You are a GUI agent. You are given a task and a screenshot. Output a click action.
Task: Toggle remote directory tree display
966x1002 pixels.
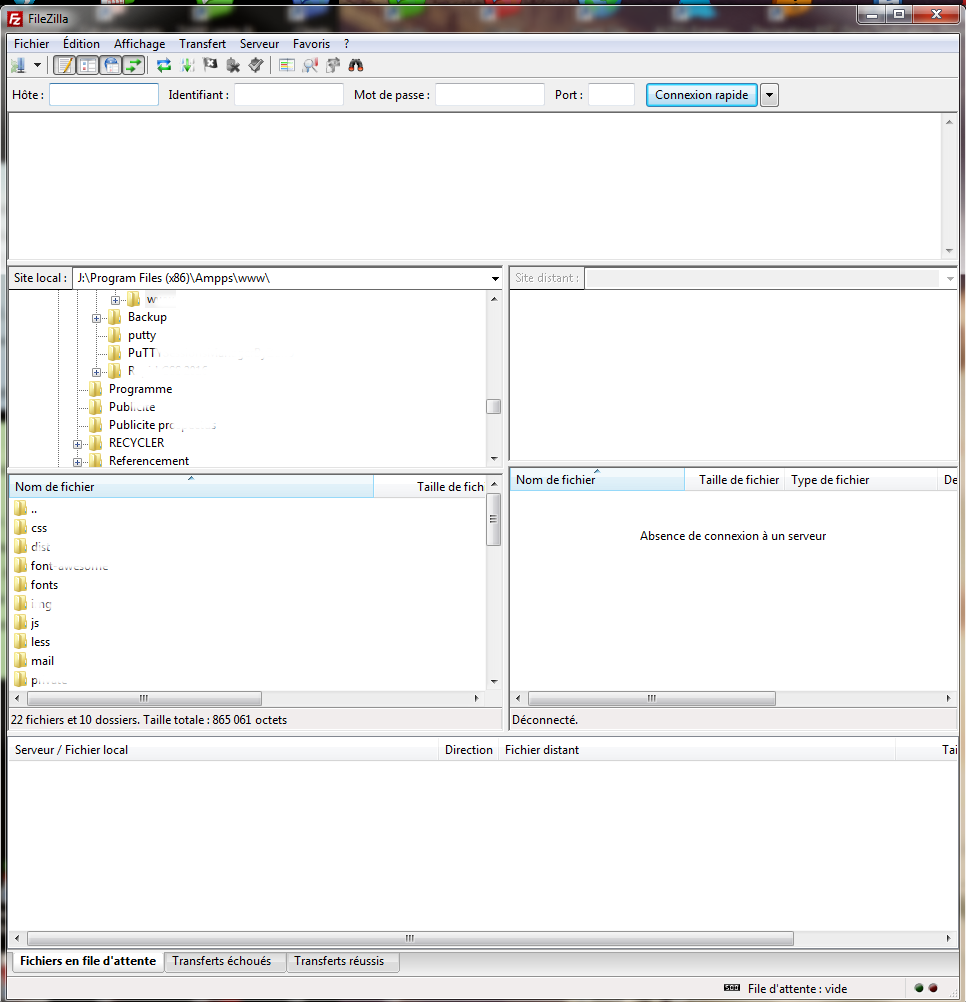(111, 65)
